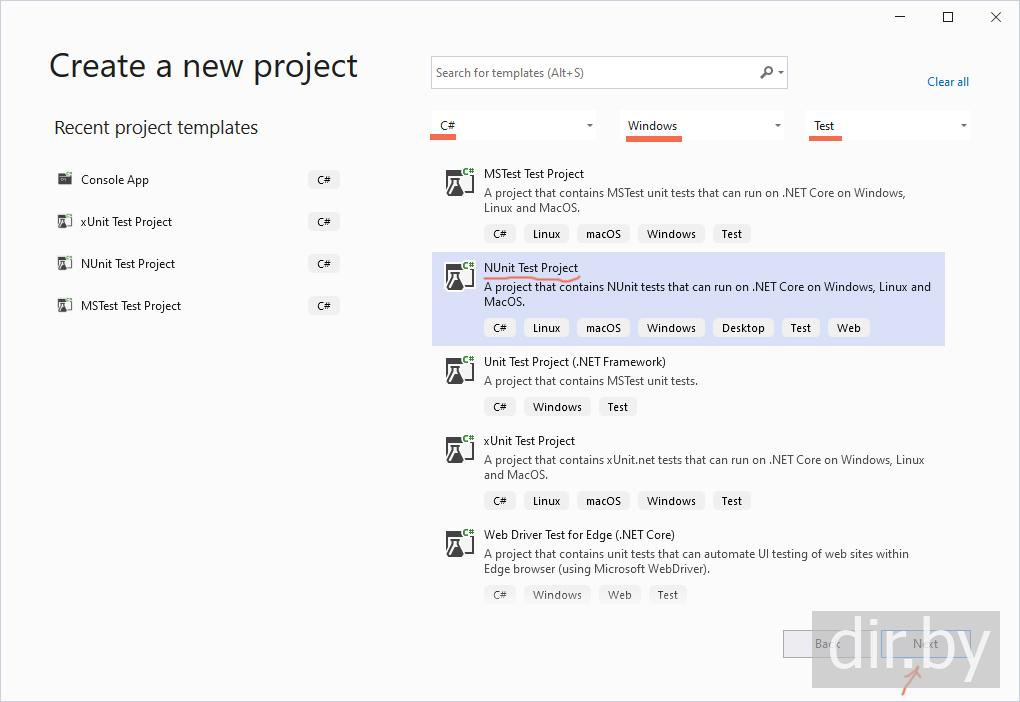Image resolution: width=1020 pixels, height=702 pixels.
Task: Select recent MSTest Test Project template
Action: click(x=130, y=306)
